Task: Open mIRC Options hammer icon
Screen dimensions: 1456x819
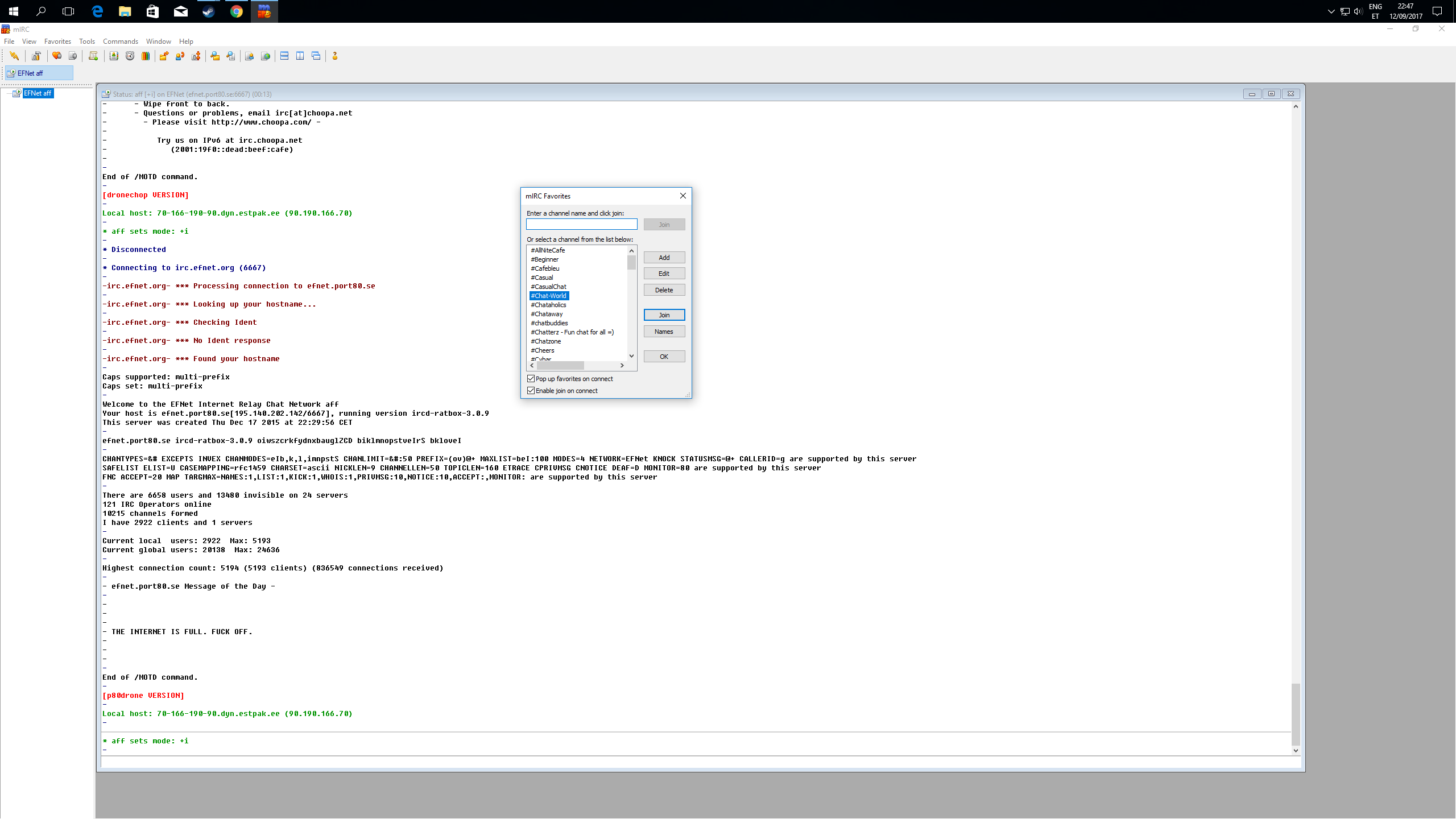Action: tap(36, 56)
